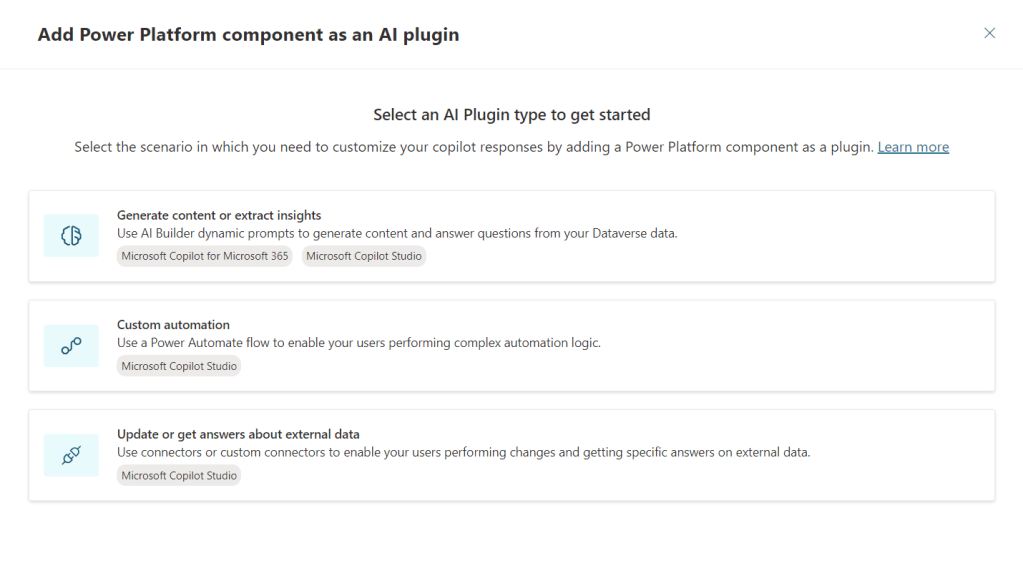Click 'Update or get answers about external data' title
Screen dimensions: 1023x581
tap(238, 434)
